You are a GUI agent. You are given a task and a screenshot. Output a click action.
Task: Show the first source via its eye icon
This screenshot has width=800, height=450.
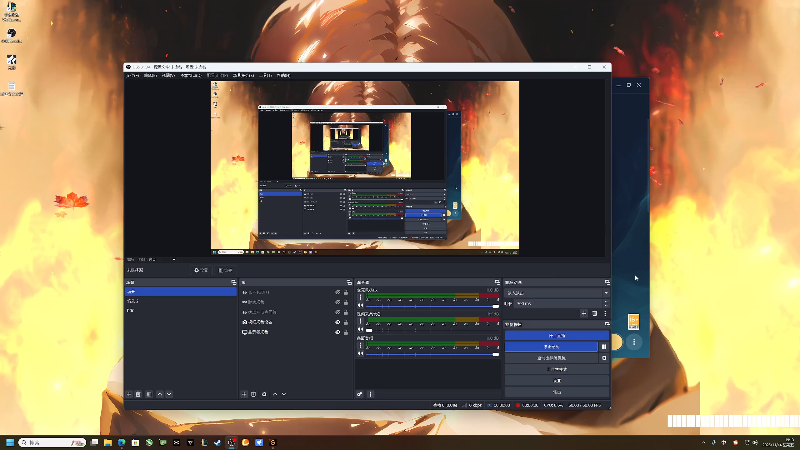(x=337, y=293)
